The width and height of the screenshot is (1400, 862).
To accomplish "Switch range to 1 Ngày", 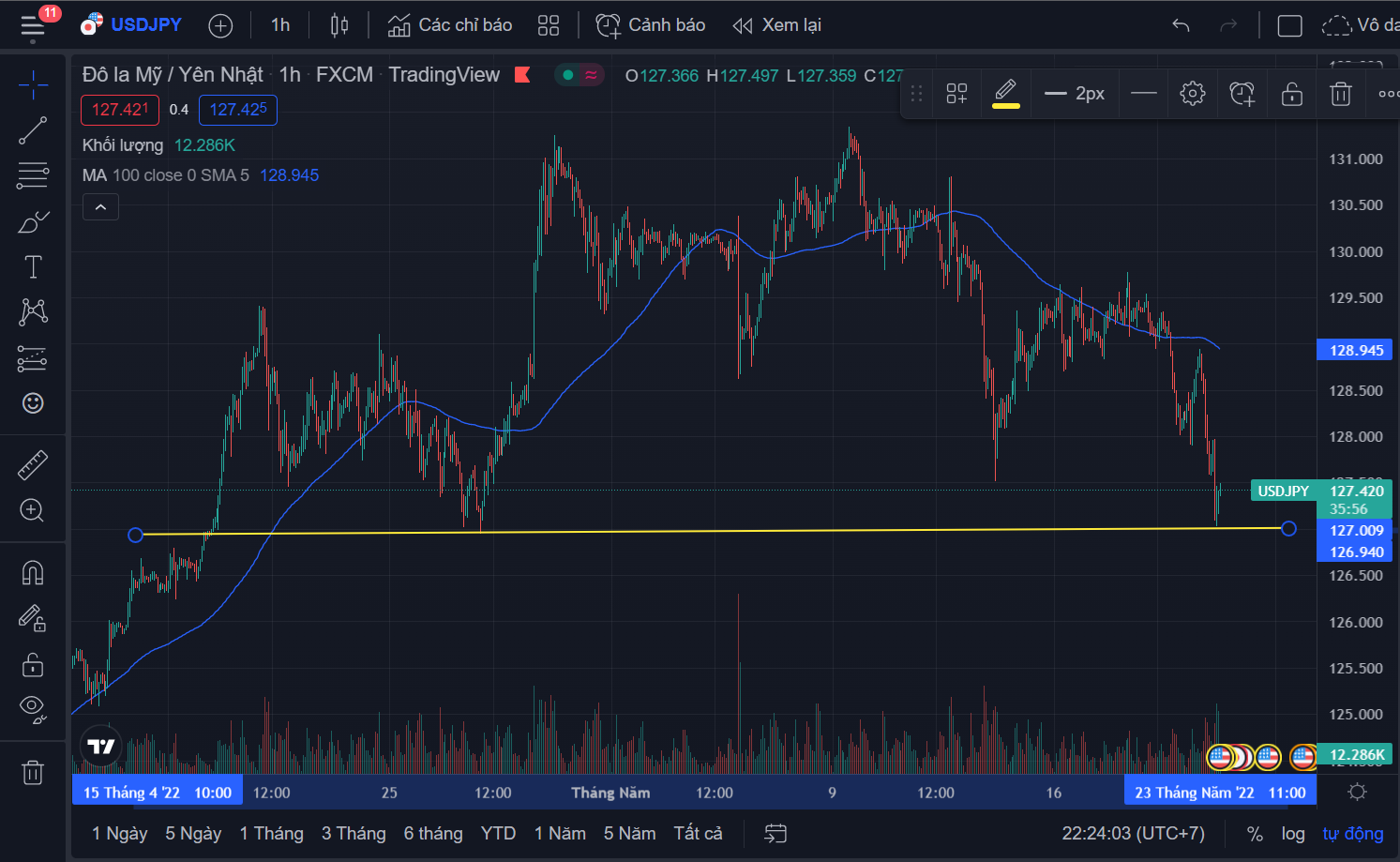I will click(x=120, y=834).
